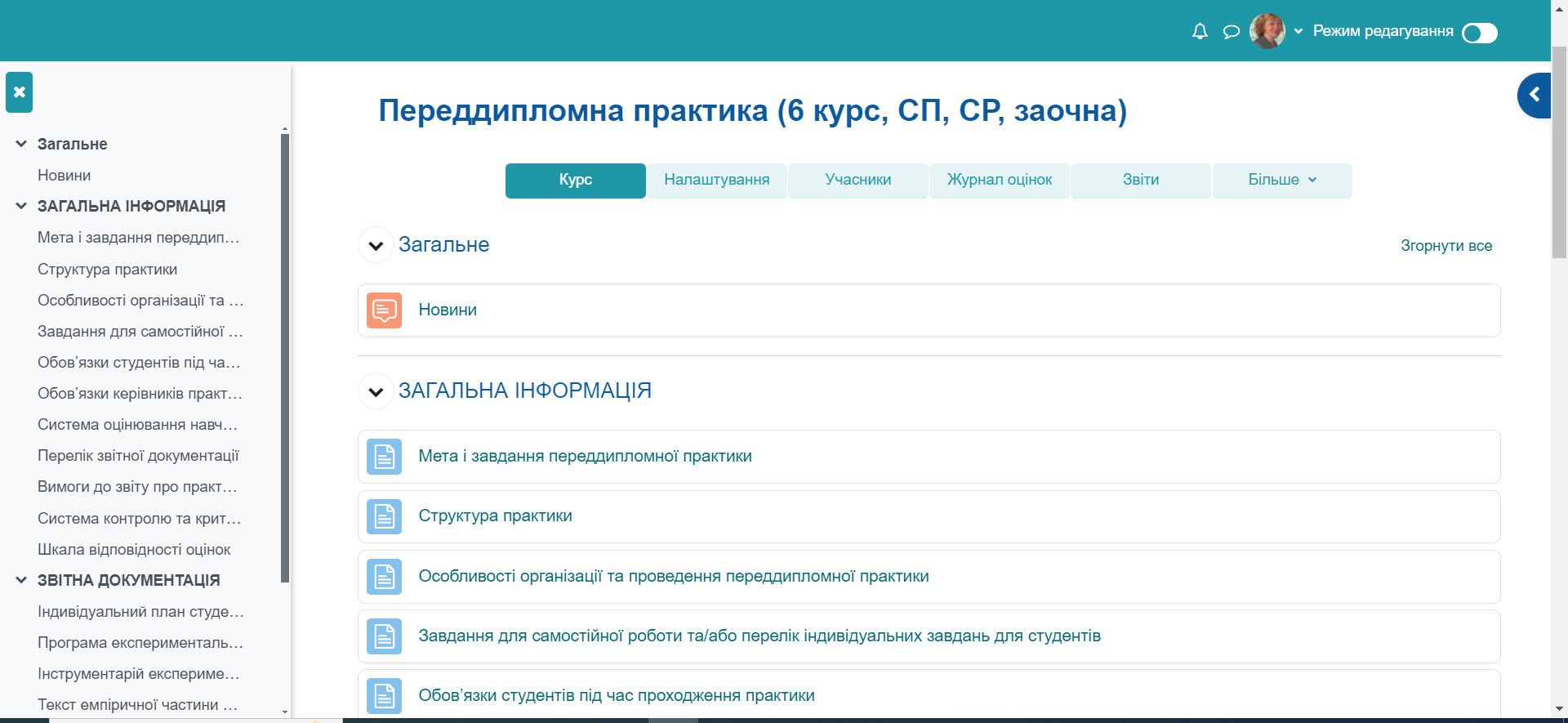Collapse ЗАГАЛЬНА ІНФОРМАЦІЯ chevron in sidebar
Viewport: 1568px width, 723px height.
pyautogui.click(x=21, y=206)
